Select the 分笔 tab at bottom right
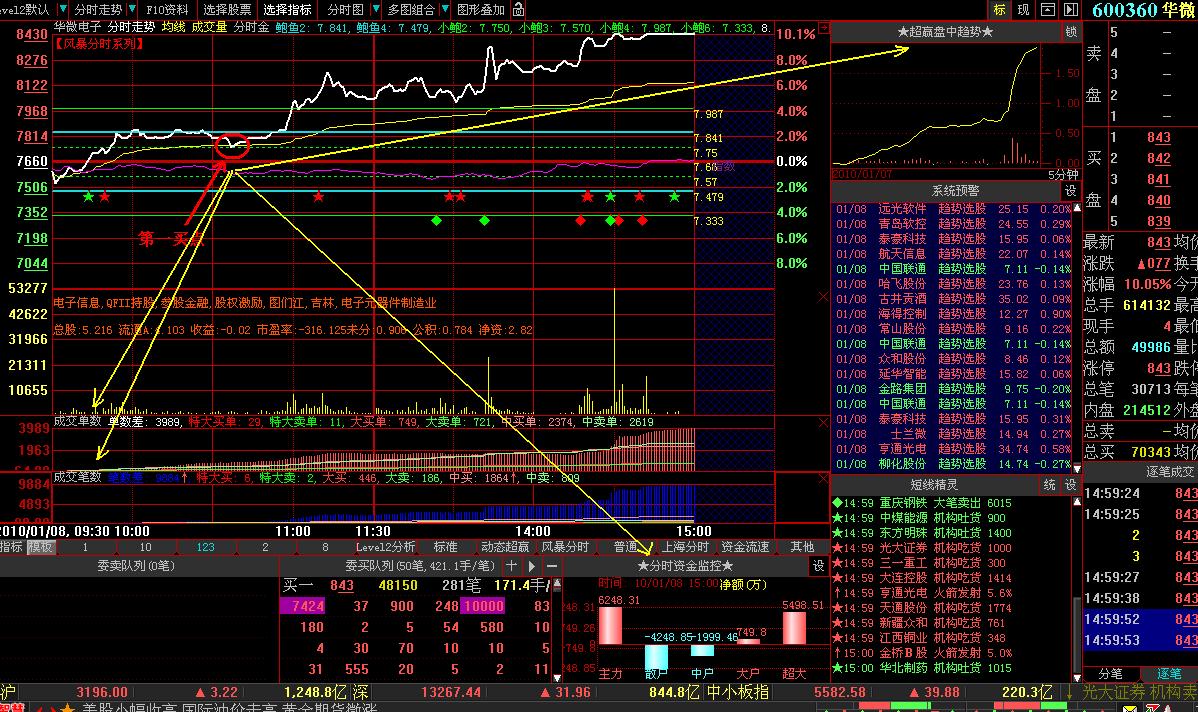This screenshot has width=1198, height=712. tap(1110, 674)
